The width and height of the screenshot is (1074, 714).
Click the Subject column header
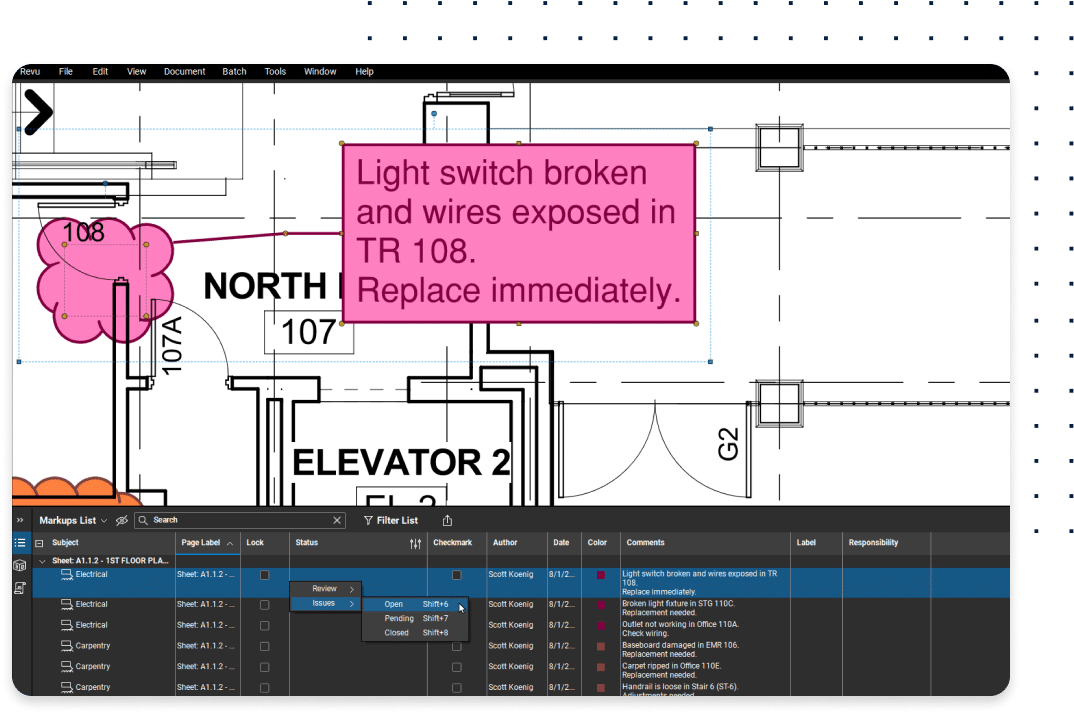point(65,542)
